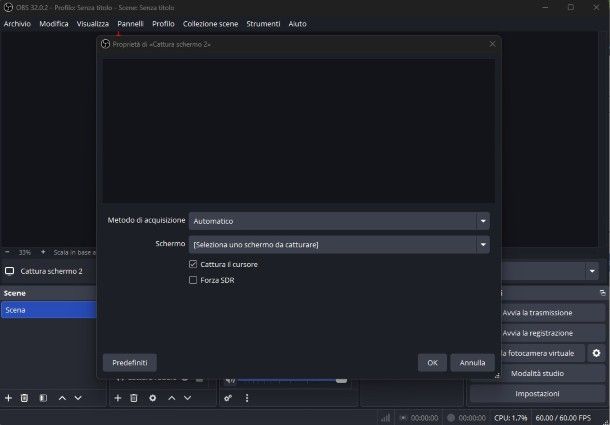This screenshot has height=425, width=610.
Task: Open the Archivio menu
Action: pos(17,24)
